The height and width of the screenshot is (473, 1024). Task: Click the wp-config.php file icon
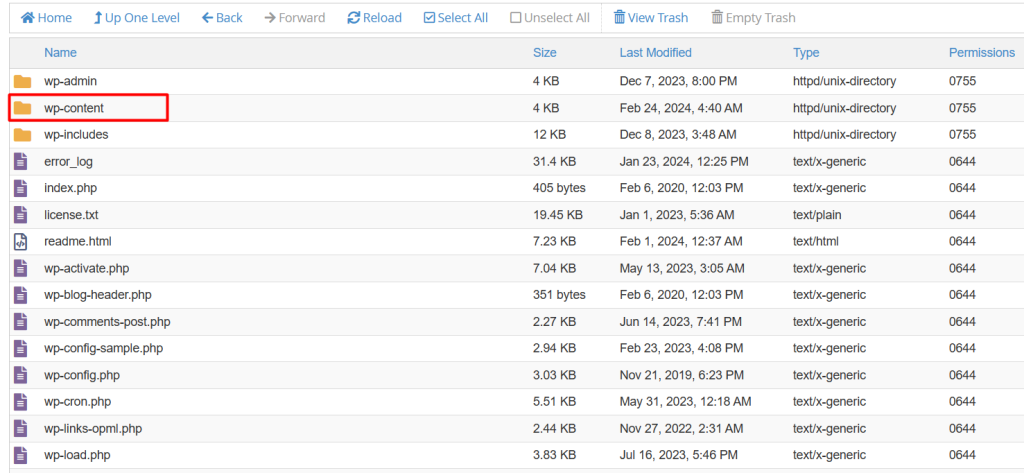[x=20, y=375]
